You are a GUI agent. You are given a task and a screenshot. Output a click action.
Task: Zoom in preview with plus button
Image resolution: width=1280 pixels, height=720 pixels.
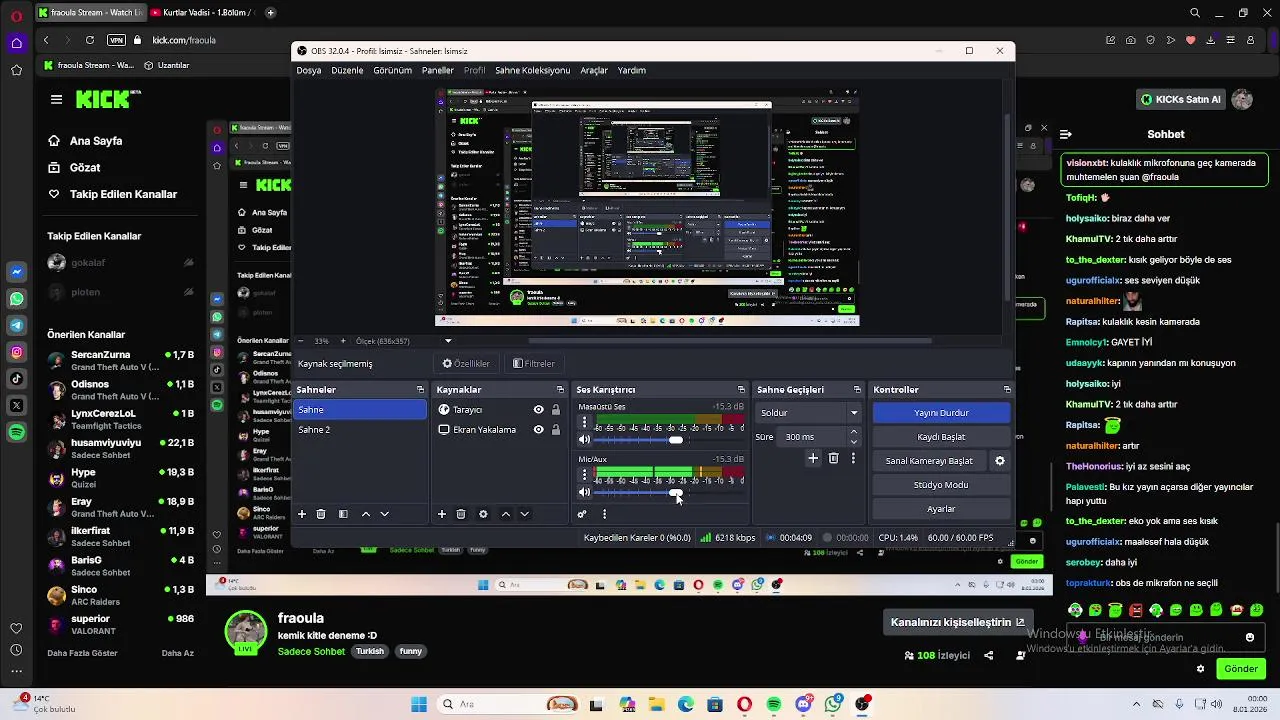(x=343, y=341)
